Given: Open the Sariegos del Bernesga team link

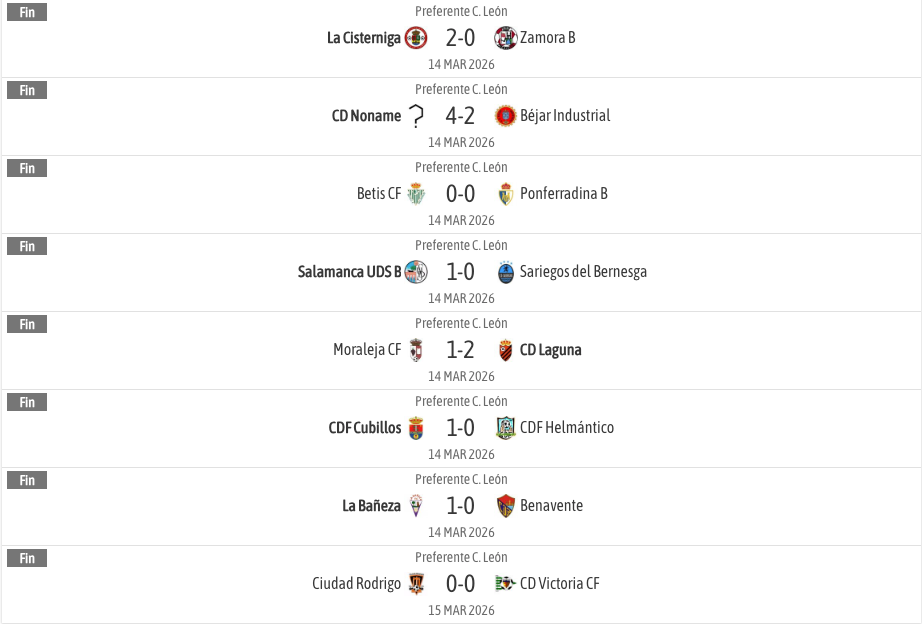Looking at the screenshot, I should coord(583,272).
